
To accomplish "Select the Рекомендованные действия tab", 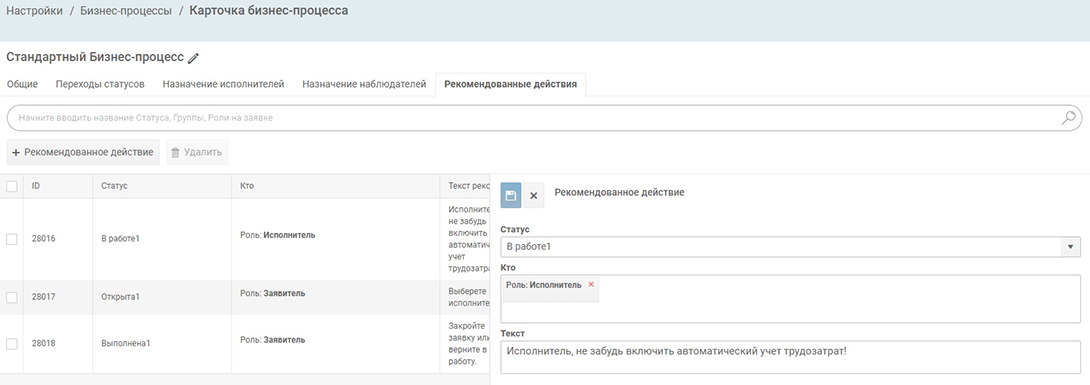I will tap(510, 85).
